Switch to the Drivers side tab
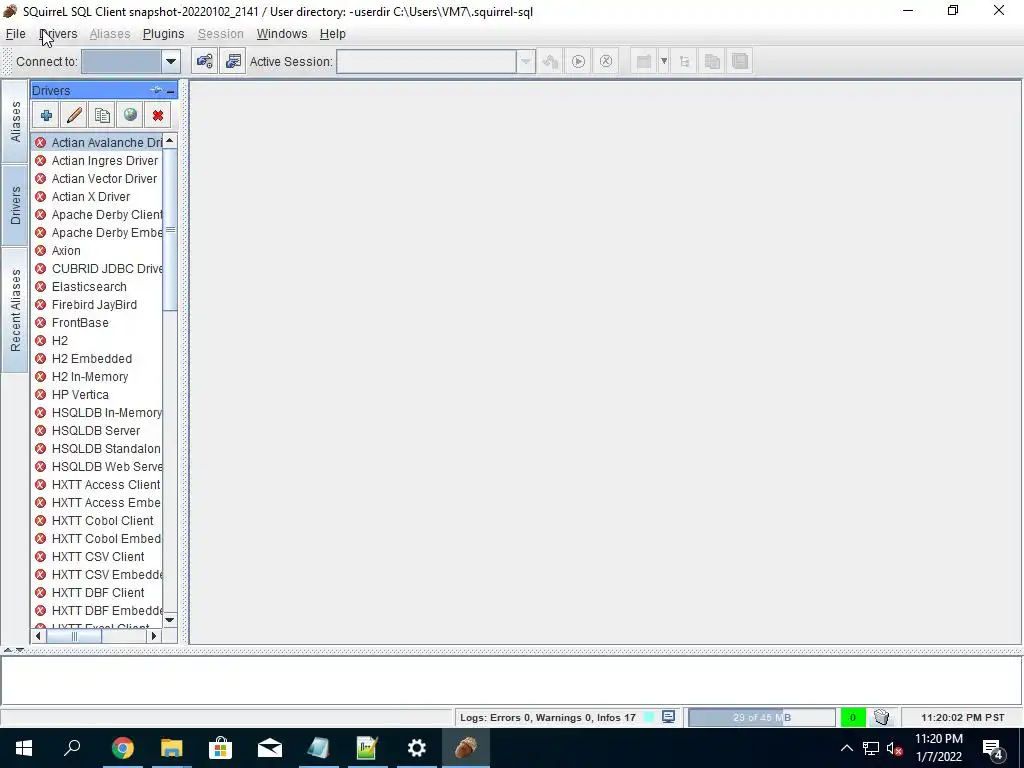The width and height of the screenshot is (1024, 768). [x=15, y=206]
